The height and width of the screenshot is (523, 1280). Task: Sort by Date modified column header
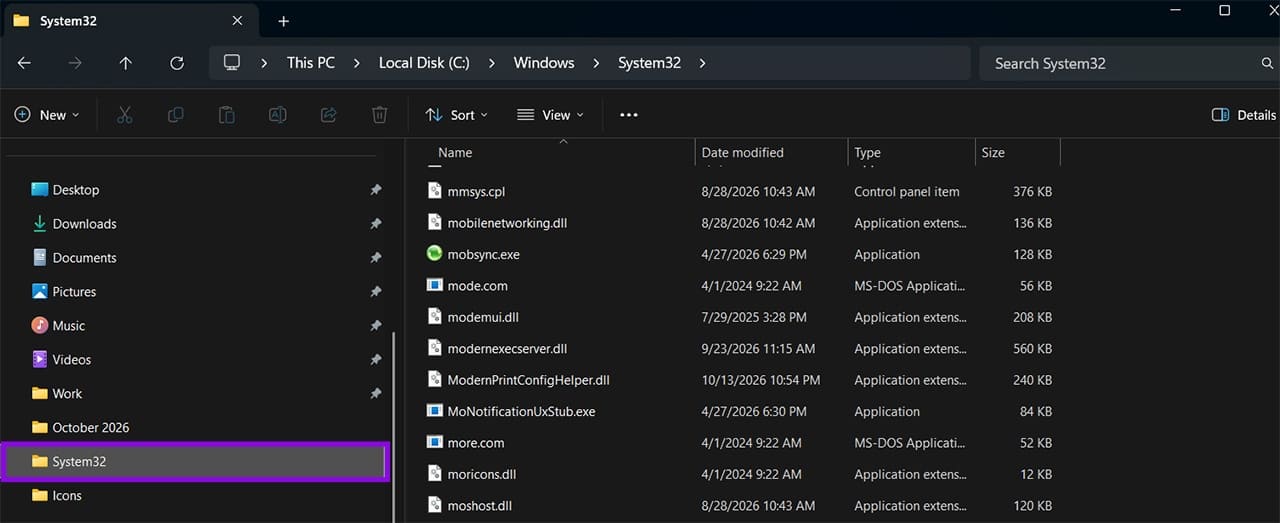(x=743, y=153)
